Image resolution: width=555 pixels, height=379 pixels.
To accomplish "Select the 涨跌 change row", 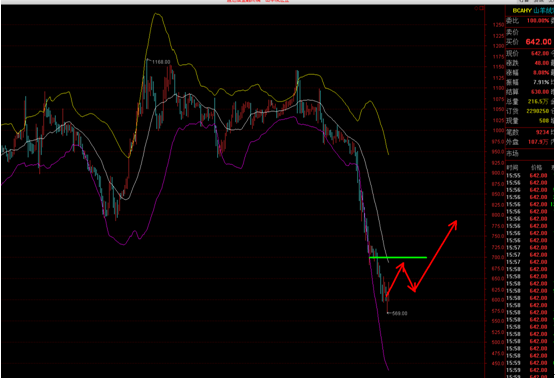I will (x=530, y=63).
